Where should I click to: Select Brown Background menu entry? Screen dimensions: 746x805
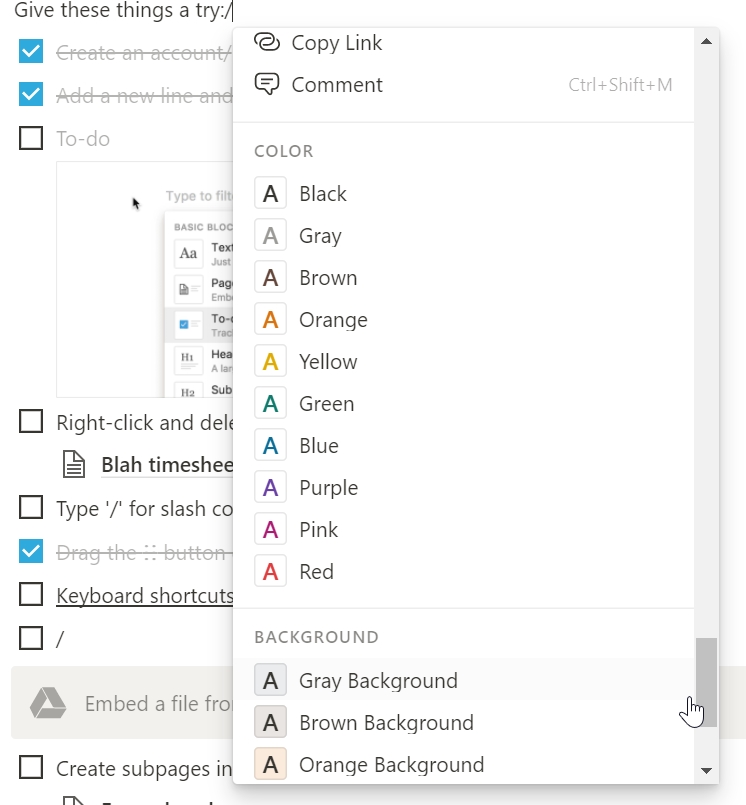click(386, 723)
